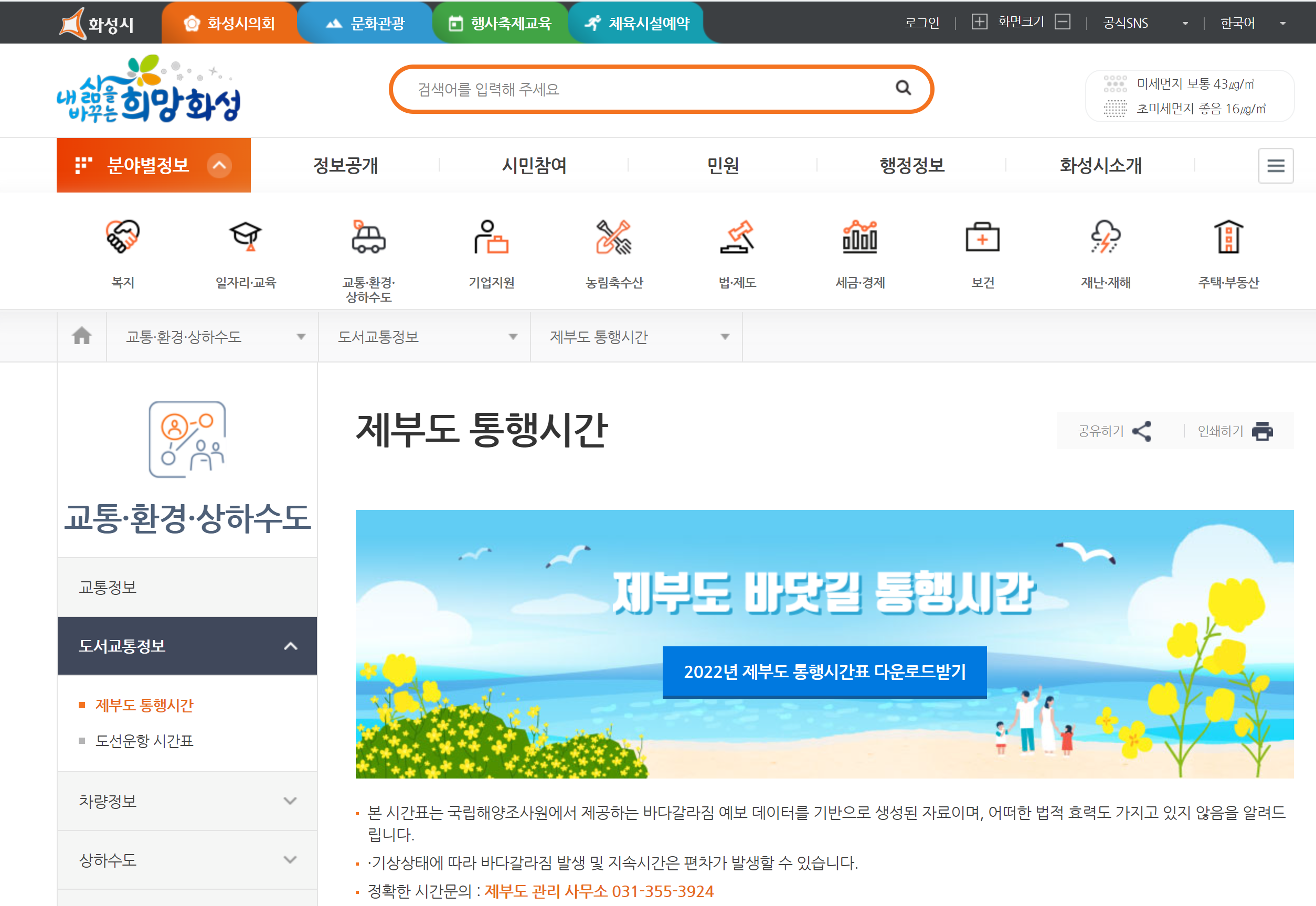
Task: Click the search magnifier icon
Action: [x=903, y=88]
